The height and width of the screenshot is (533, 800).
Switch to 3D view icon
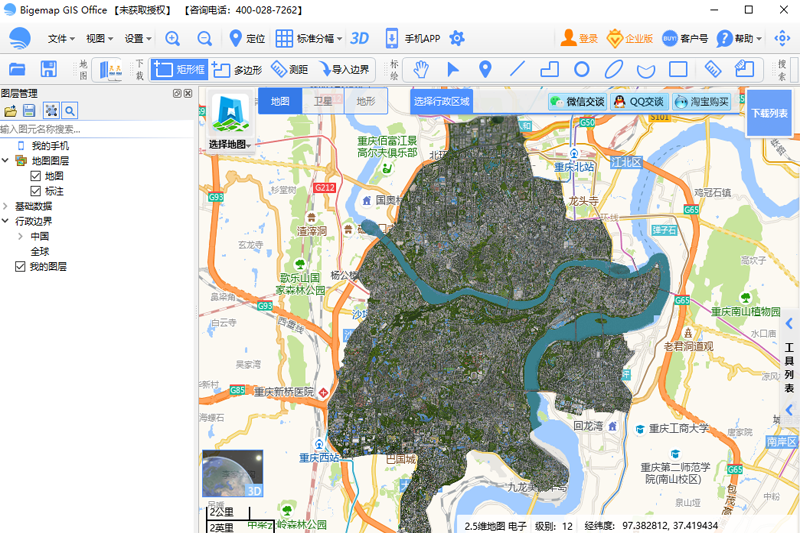point(359,38)
